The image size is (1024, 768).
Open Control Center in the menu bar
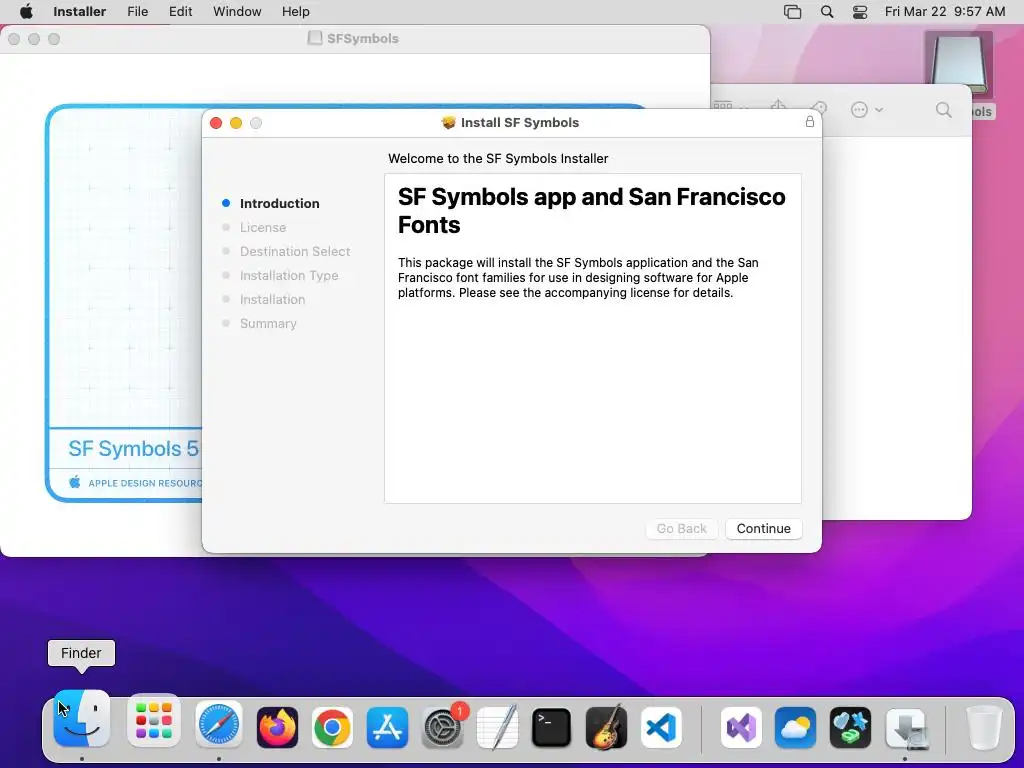[x=860, y=12]
